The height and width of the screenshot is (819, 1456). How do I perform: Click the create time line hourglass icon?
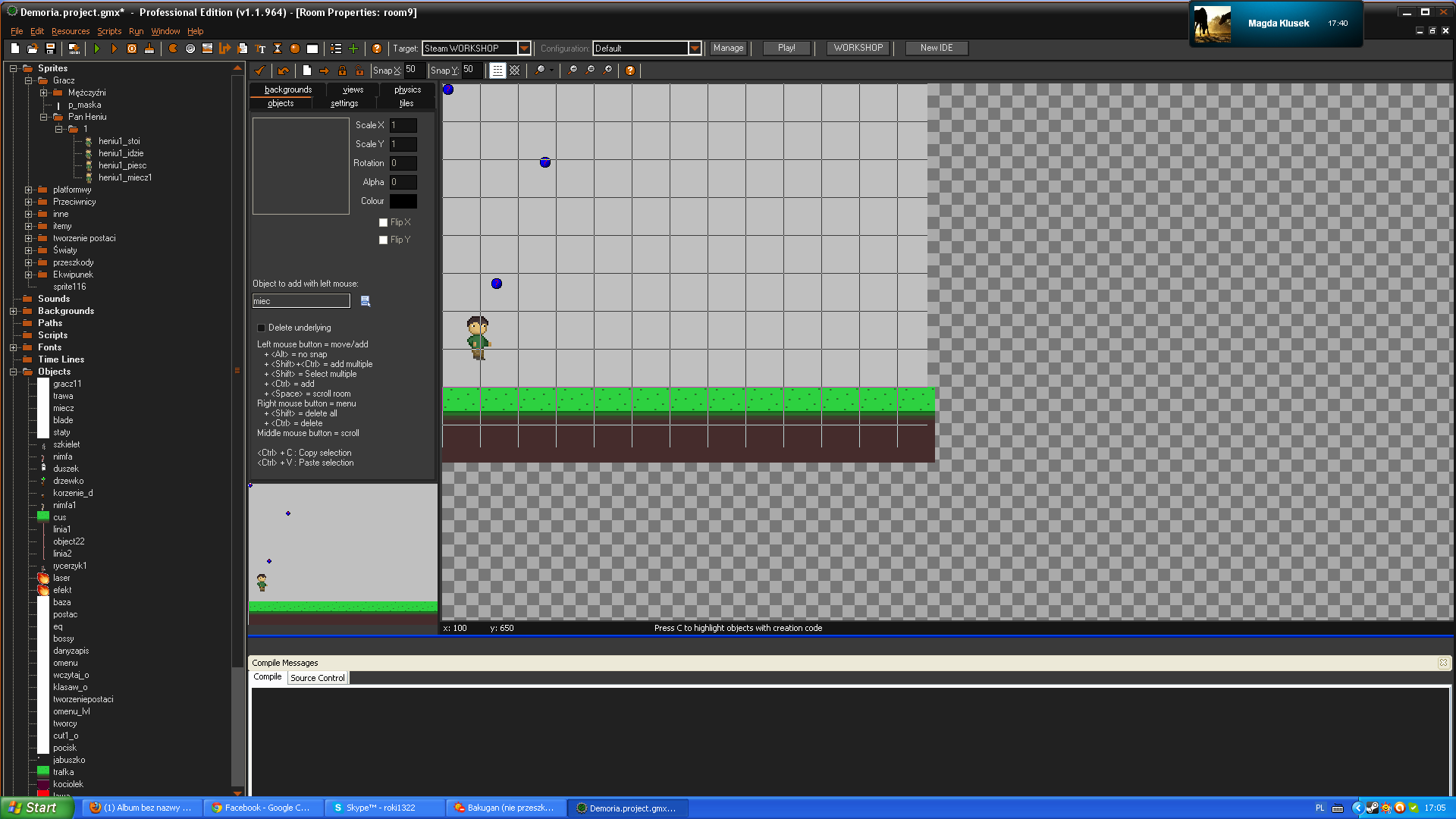pos(278,49)
